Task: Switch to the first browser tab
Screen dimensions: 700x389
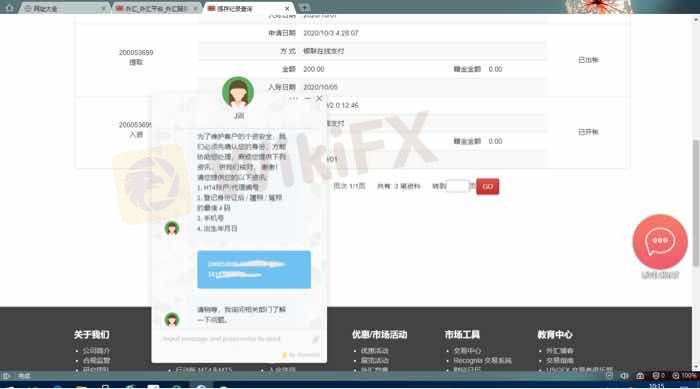Action: tap(63, 8)
